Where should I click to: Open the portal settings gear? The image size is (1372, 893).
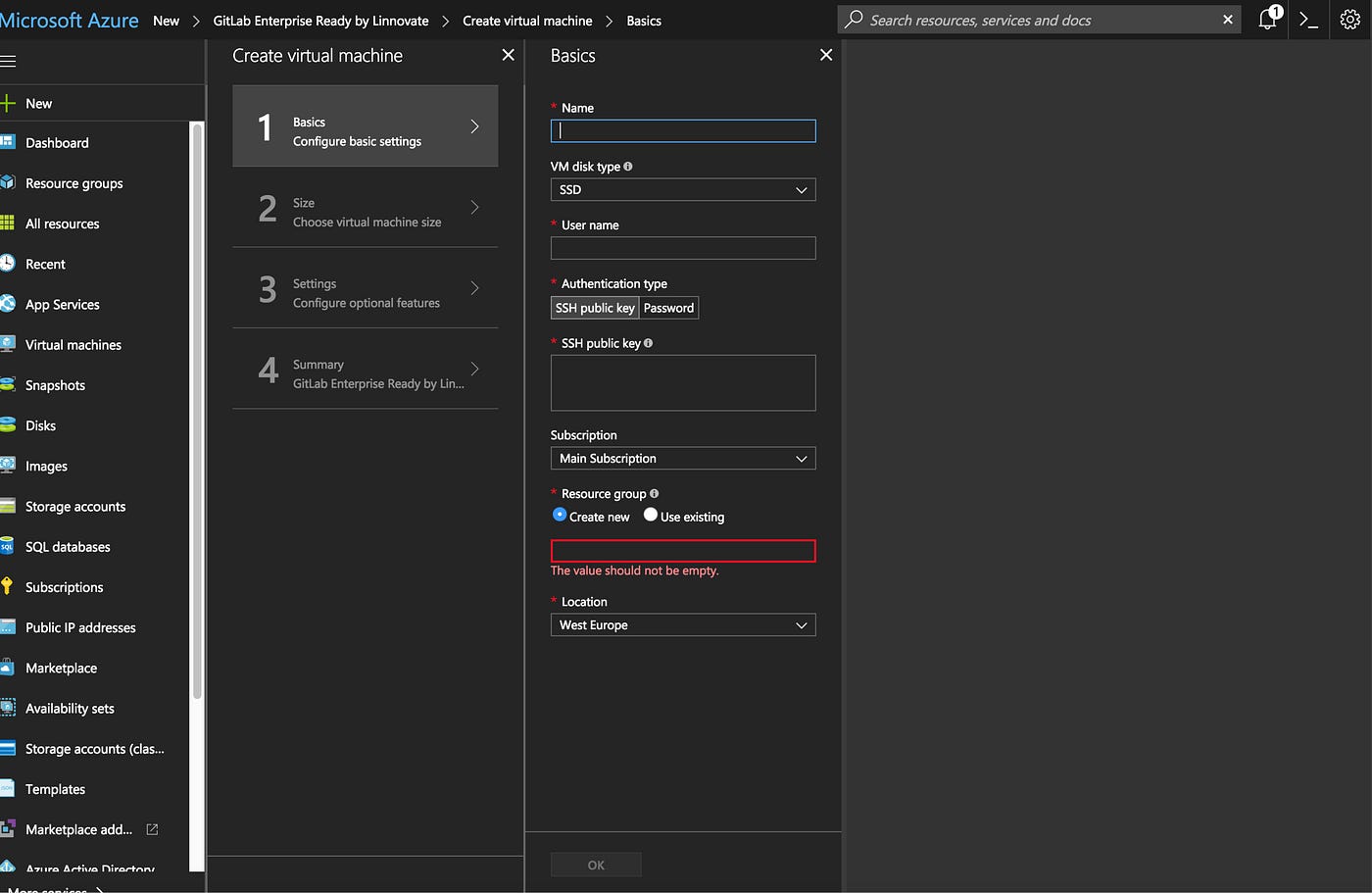click(x=1349, y=20)
